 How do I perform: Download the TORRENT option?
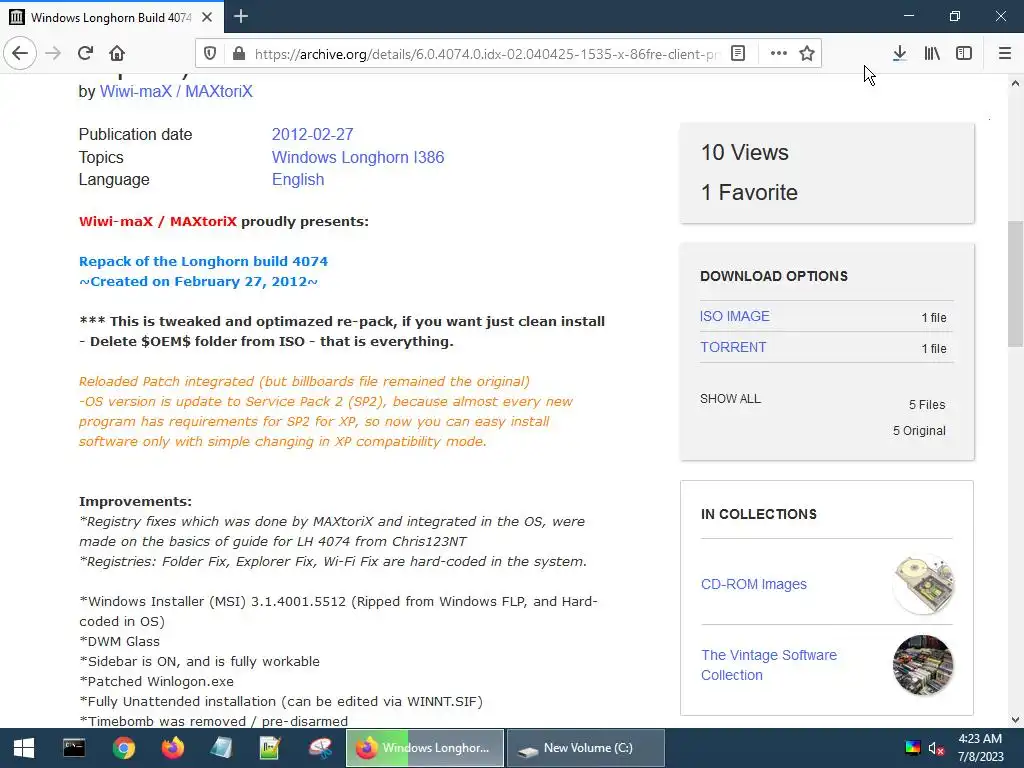[x=733, y=347]
